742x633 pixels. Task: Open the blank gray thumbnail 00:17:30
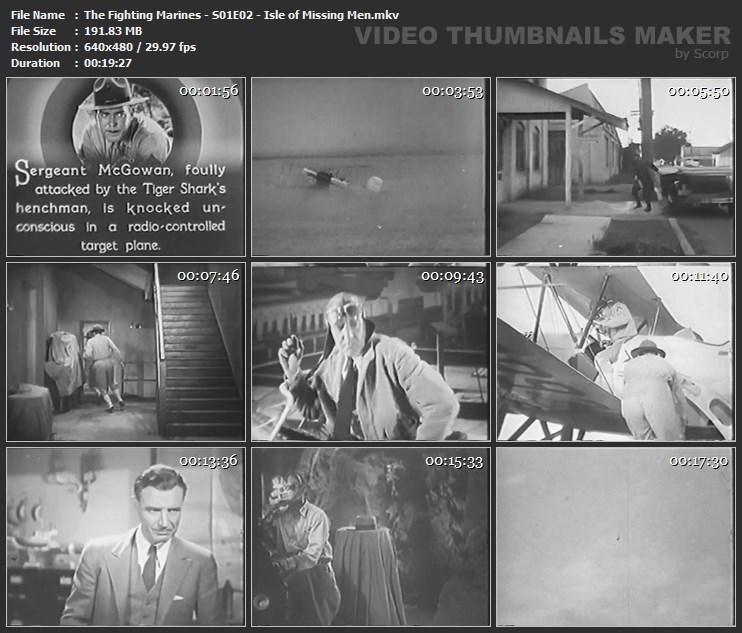(616, 537)
